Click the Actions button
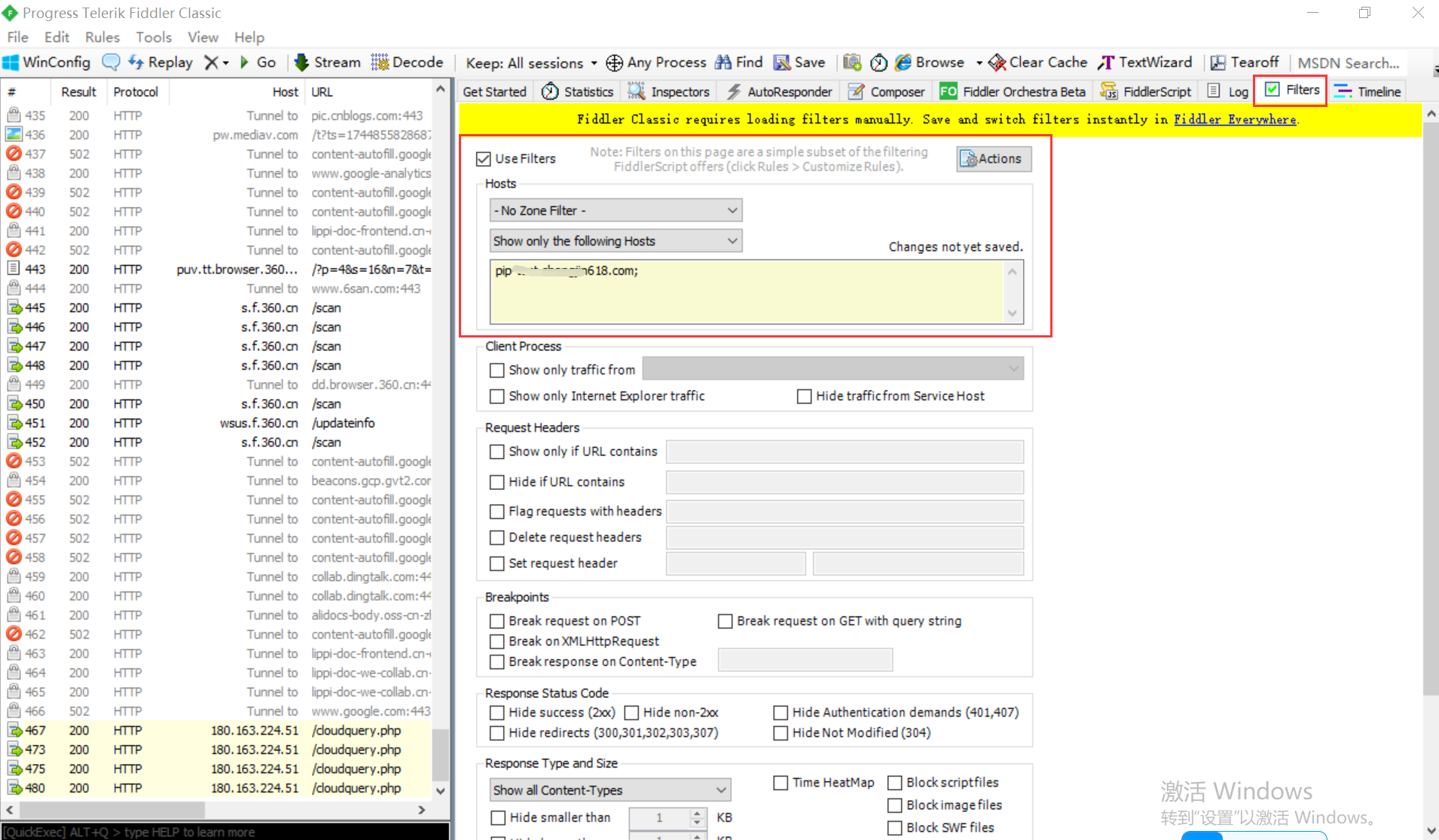 [x=993, y=159]
